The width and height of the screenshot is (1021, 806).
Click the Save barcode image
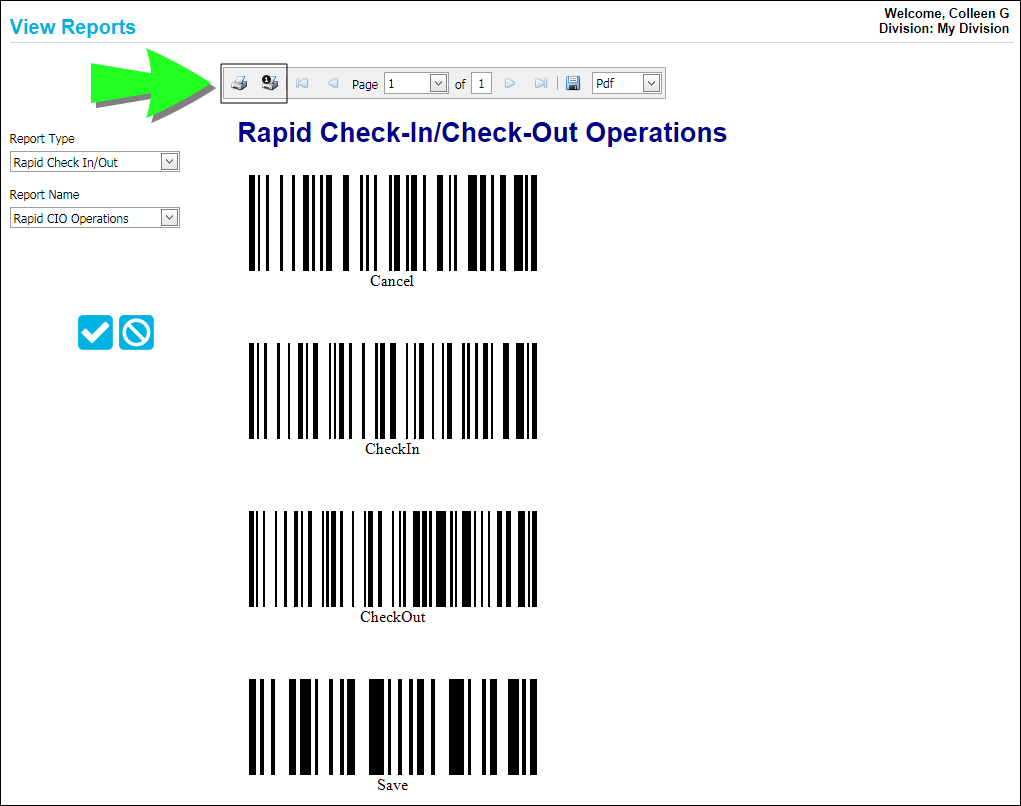click(393, 727)
